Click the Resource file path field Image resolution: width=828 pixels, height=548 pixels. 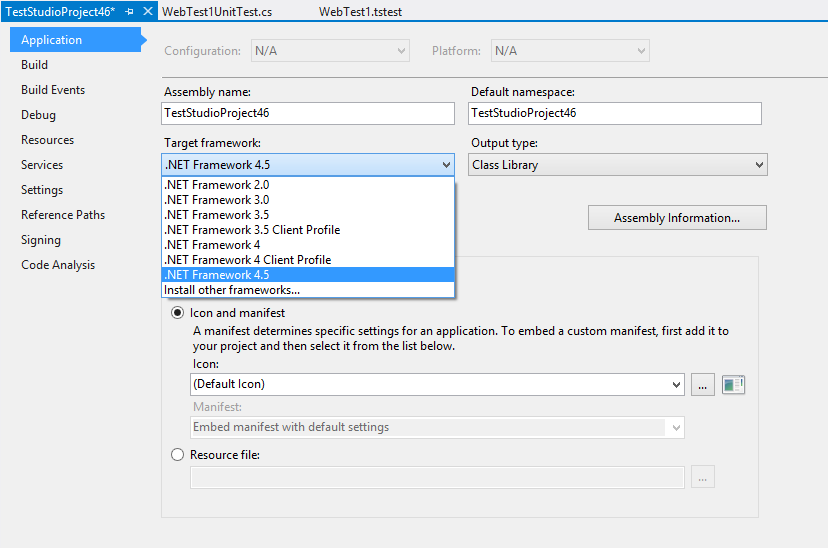pyautogui.click(x=437, y=477)
